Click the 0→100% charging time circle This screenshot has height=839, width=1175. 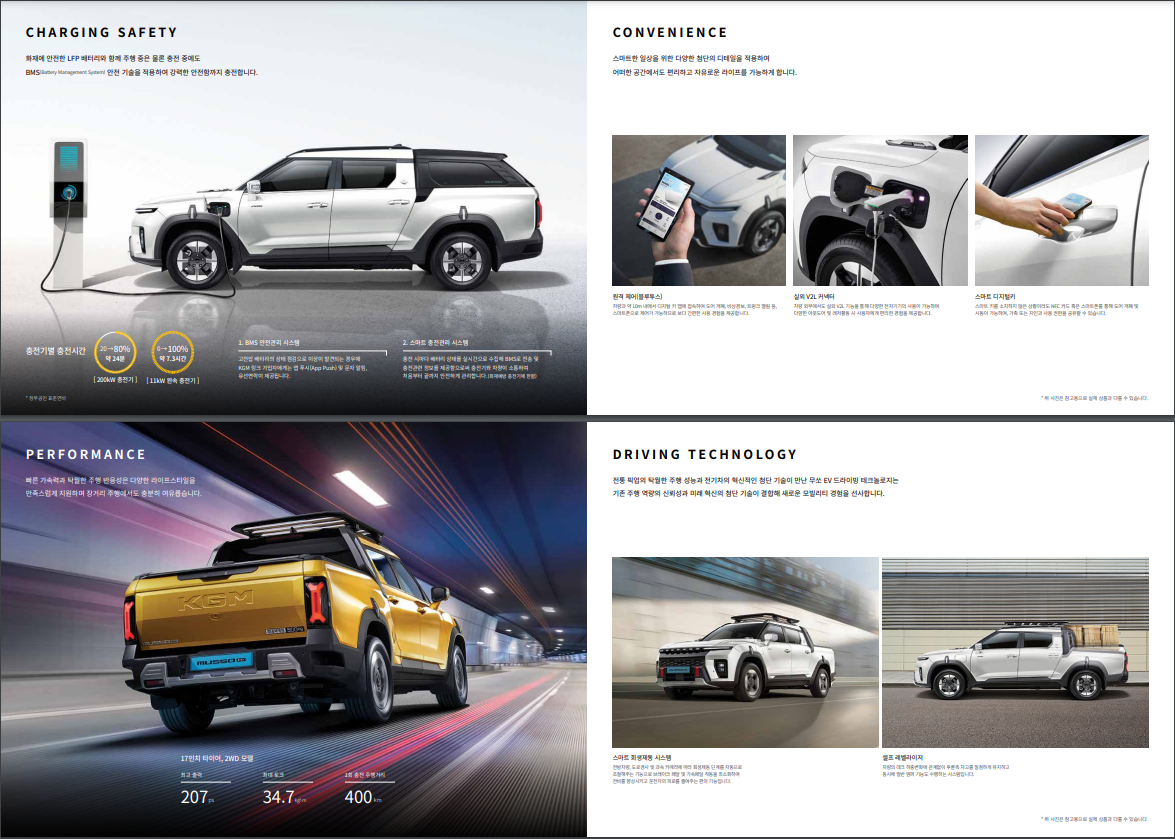pos(172,352)
